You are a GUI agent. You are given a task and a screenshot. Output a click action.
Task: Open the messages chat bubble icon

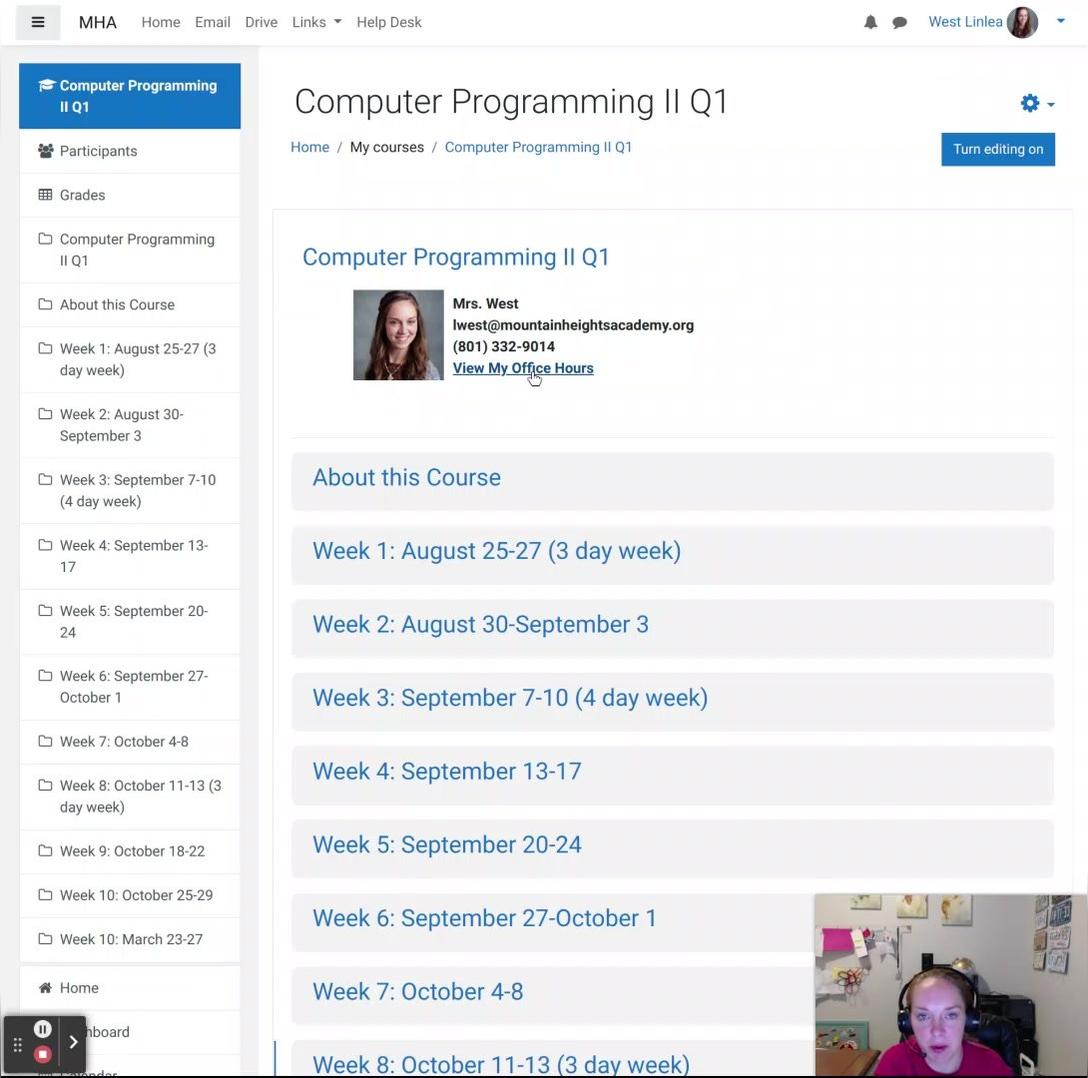coord(900,22)
